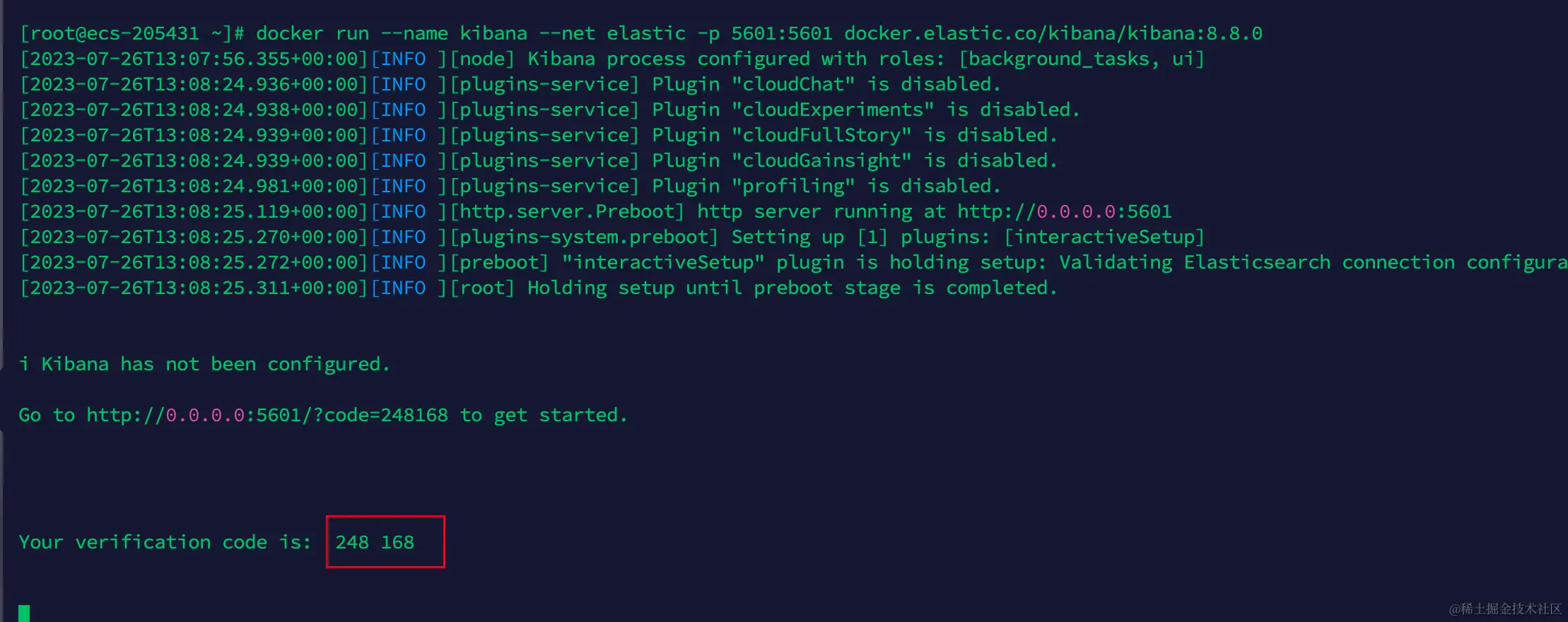Screen dimensions: 1568x622
Task: Click the "cloudFullStory" plugin log line
Action: (539, 135)
